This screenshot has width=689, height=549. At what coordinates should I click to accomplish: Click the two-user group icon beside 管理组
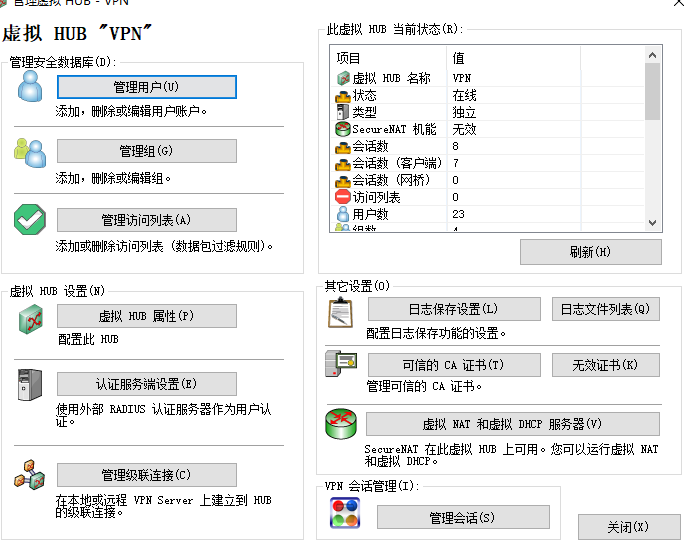click(30, 153)
